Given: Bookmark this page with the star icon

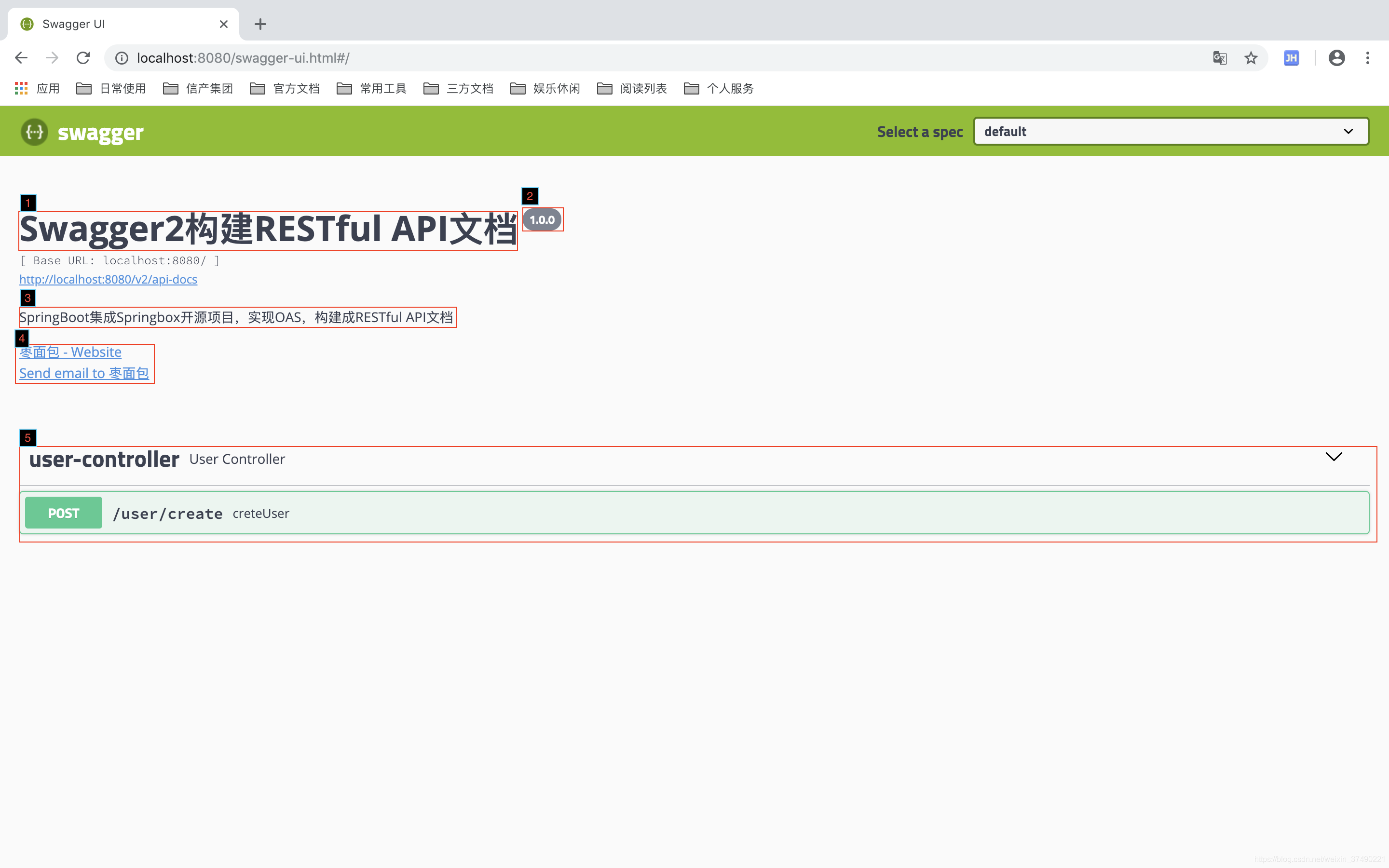Looking at the screenshot, I should (1251, 58).
